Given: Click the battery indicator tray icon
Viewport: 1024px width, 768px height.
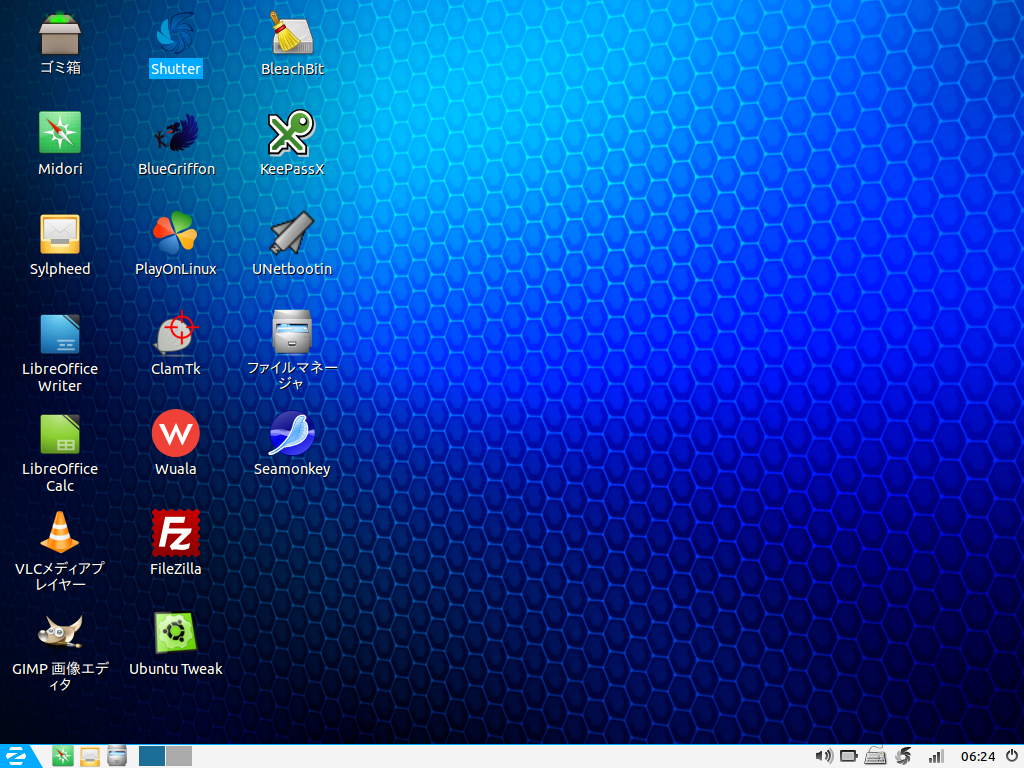Looking at the screenshot, I should pyautogui.click(x=849, y=756).
